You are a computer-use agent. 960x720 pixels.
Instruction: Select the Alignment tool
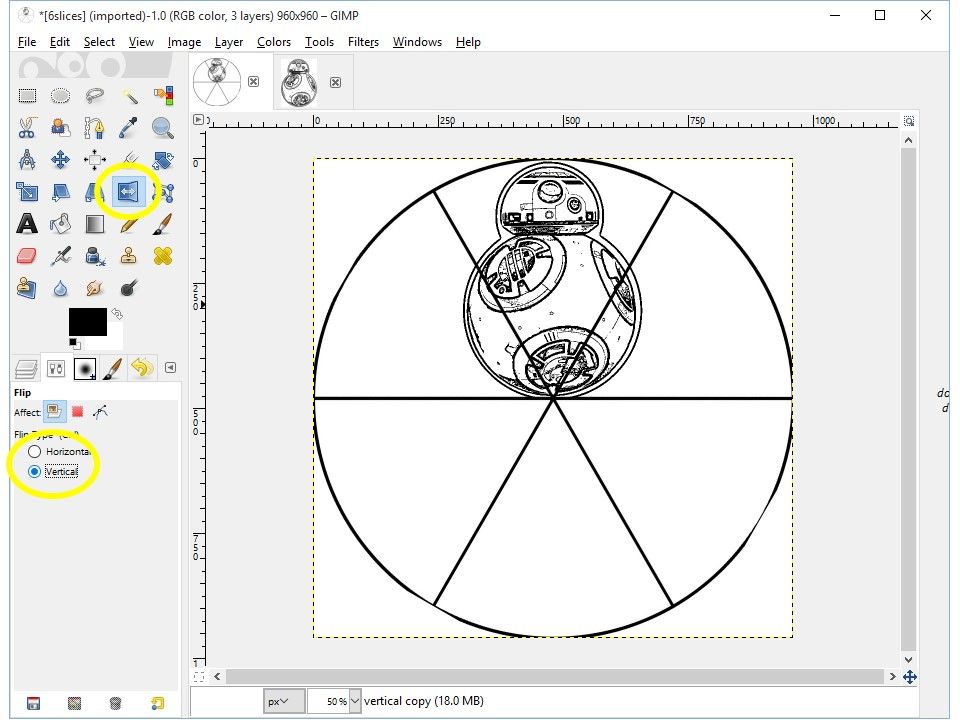point(94,160)
